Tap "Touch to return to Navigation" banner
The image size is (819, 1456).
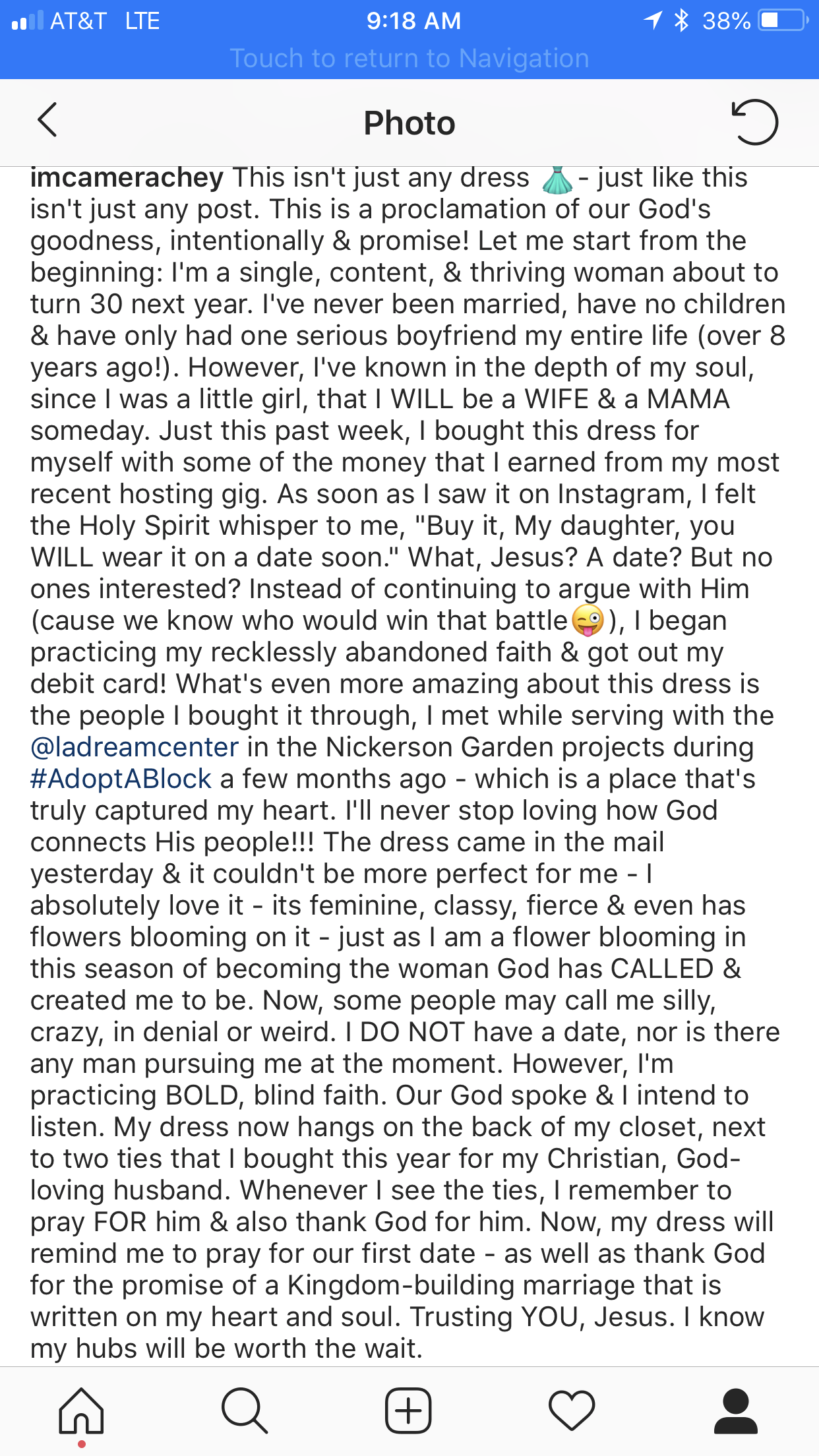(x=409, y=59)
